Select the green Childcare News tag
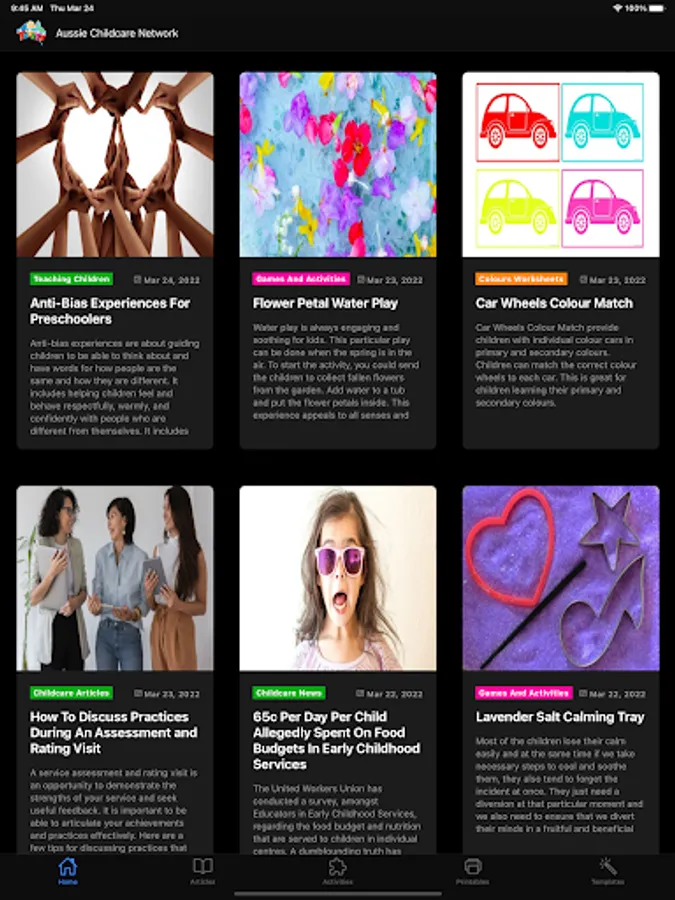 point(289,693)
